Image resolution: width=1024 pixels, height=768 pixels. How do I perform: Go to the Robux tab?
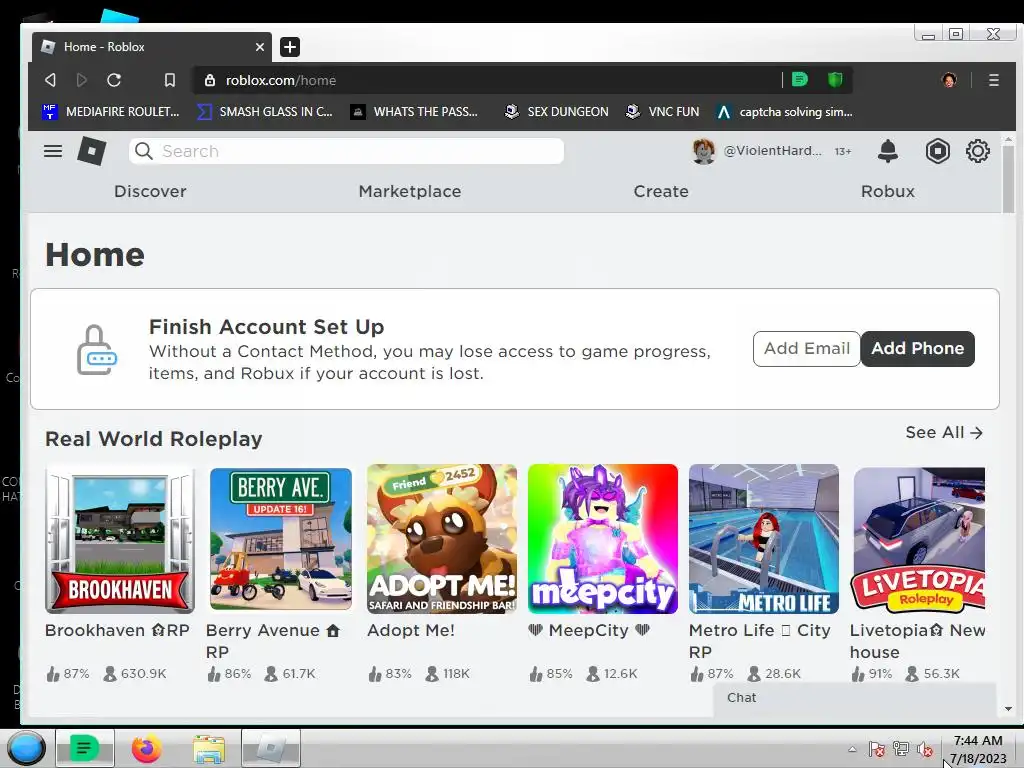[888, 191]
